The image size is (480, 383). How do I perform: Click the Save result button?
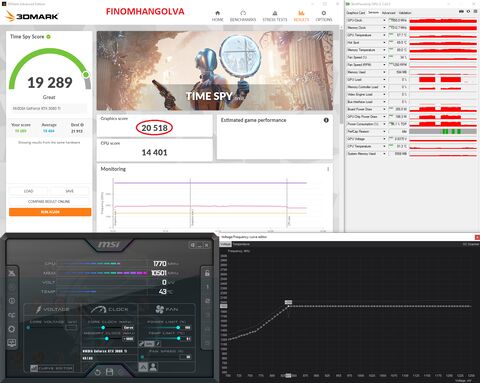(69, 191)
